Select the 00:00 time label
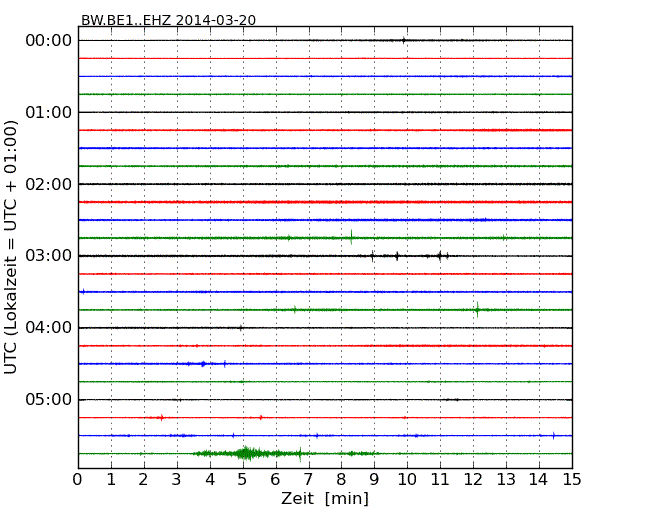This screenshot has height=520, width=650. click(x=49, y=41)
